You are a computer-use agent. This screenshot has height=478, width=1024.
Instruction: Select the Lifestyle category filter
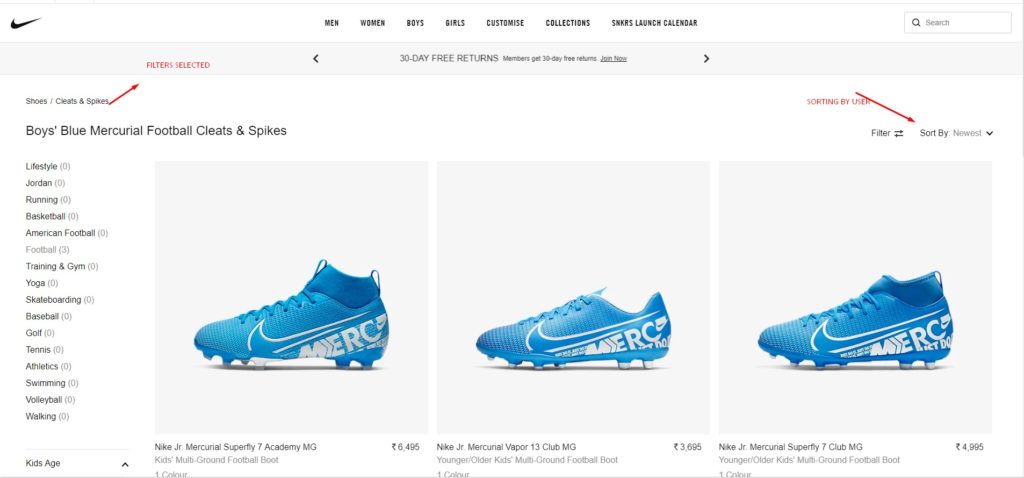[42, 166]
